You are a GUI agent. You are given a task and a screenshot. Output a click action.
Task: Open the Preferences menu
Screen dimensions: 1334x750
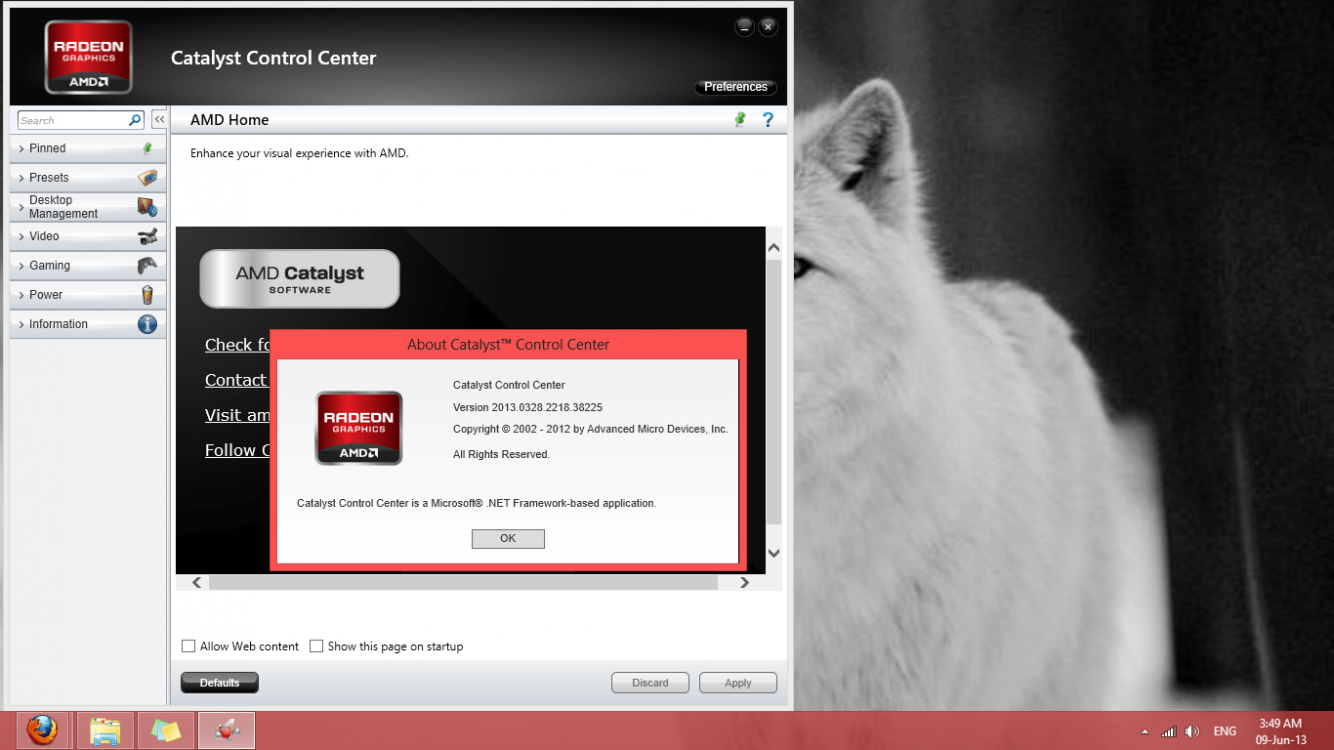point(735,87)
